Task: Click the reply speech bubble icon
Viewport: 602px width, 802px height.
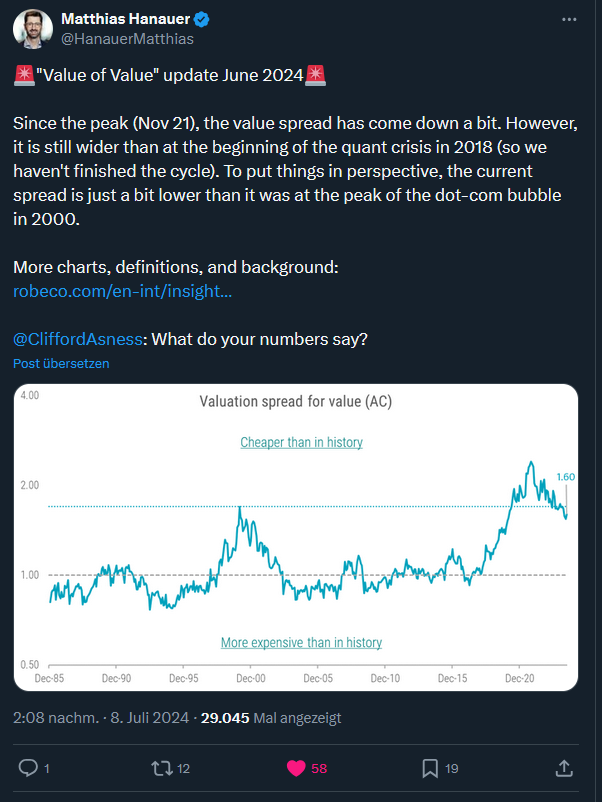Action: pos(28,768)
